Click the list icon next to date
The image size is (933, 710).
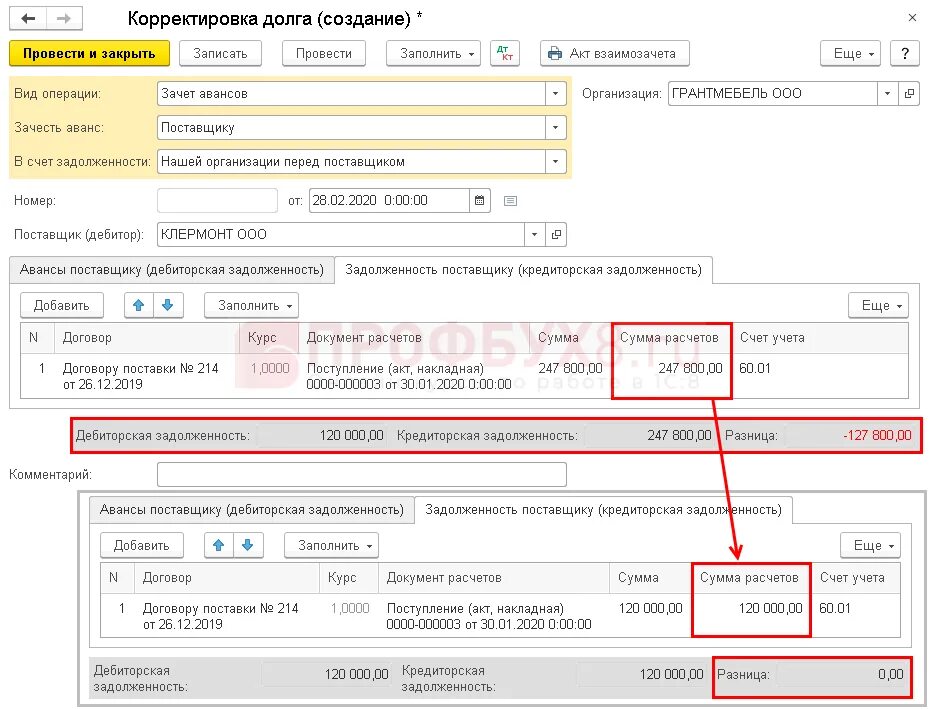coord(510,201)
